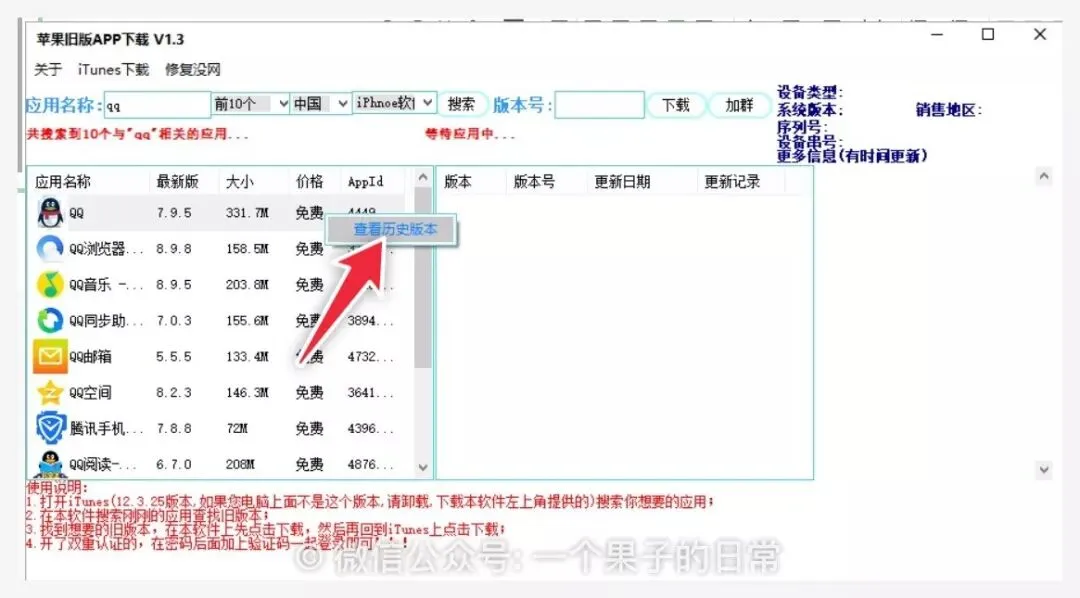Sort by 大小 column header
The image size is (1080, 598).
[x=240, y=182]
